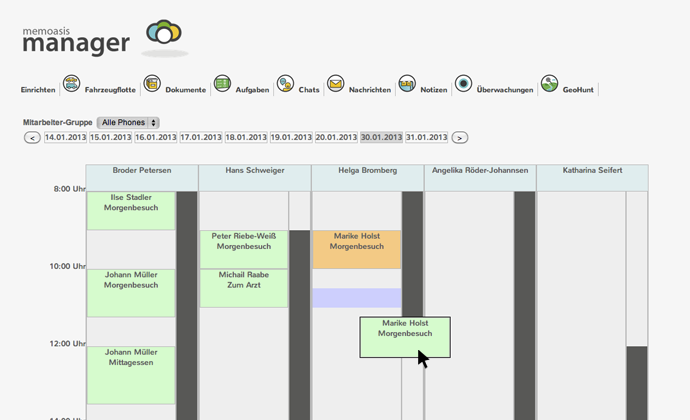Go to previous dates with < button
The height and width of the screenshot is (420, 690).
[32, 138]
